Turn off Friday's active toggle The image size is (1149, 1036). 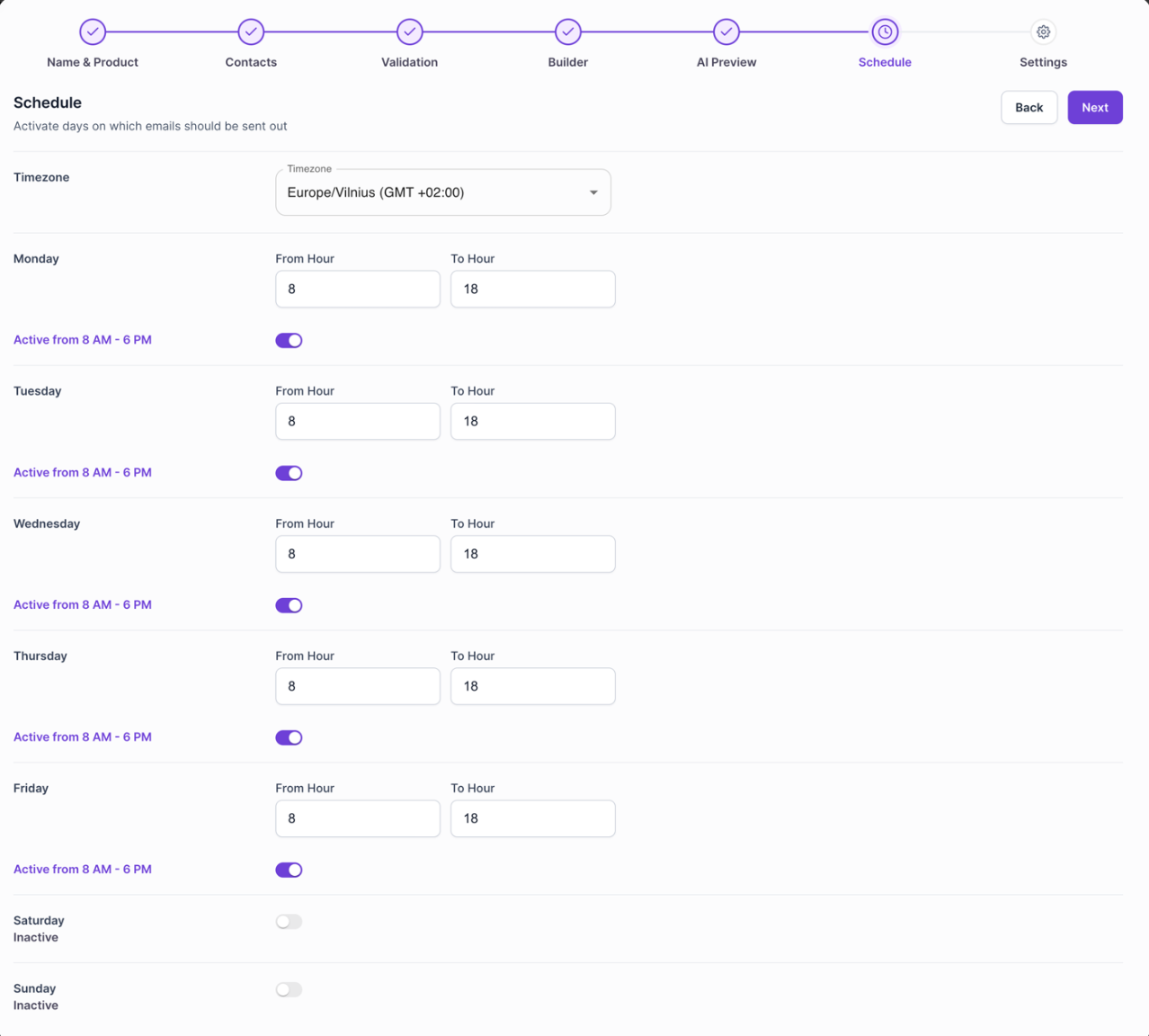(289, 869)
